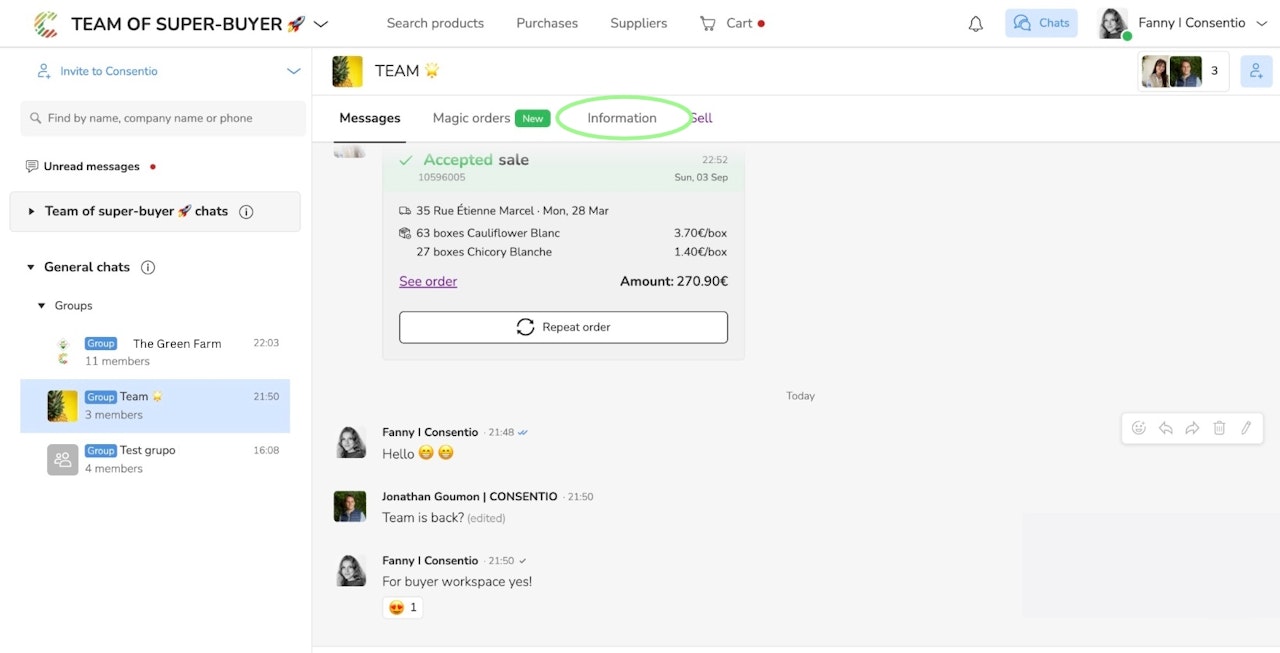Click the TEAM group pineapple avatar in header
Screen dimensions: 1280x653
pyautogui.click(x=347, y=71)
